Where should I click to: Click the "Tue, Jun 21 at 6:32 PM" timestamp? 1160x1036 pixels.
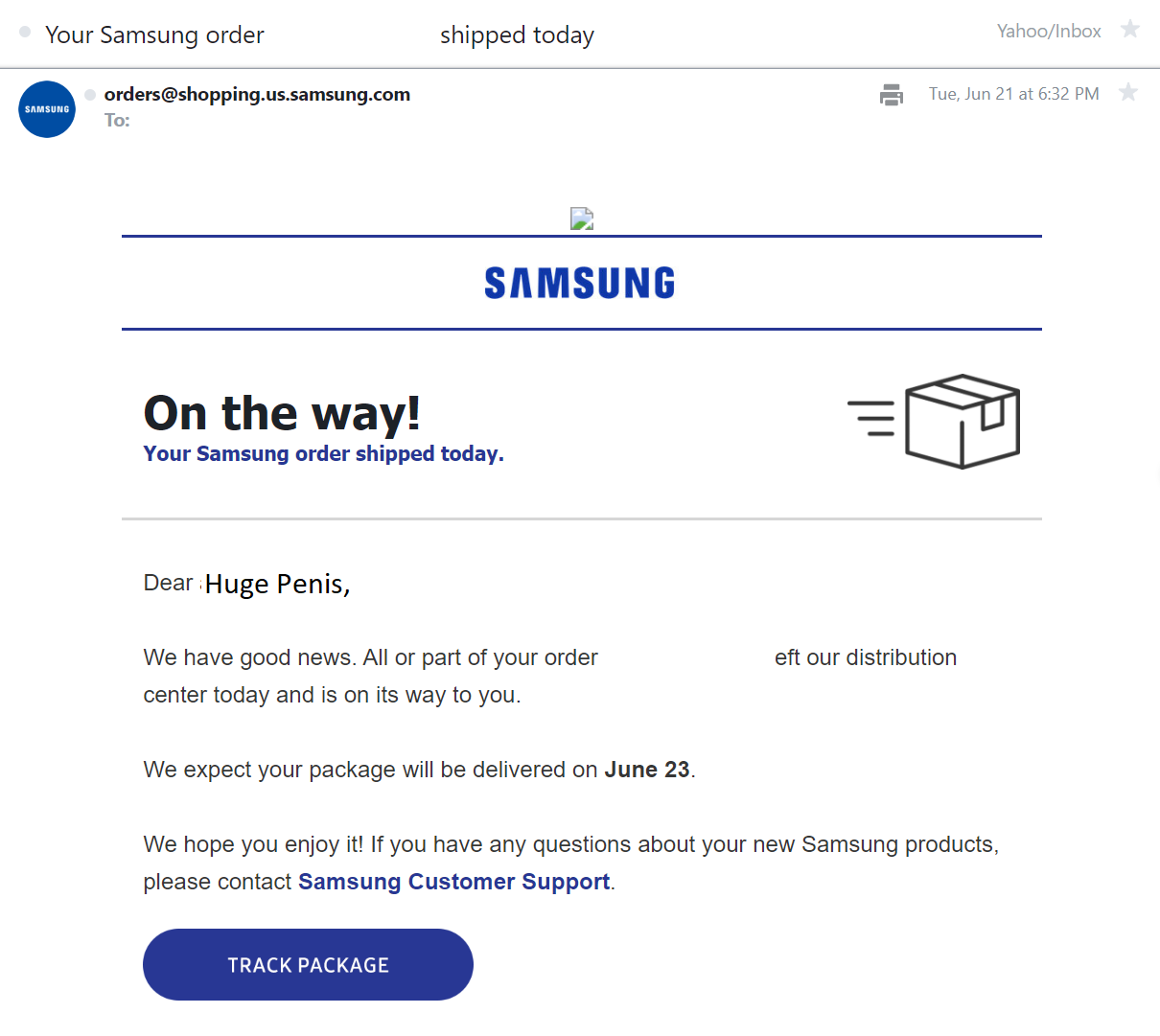tap(1013, 94)
